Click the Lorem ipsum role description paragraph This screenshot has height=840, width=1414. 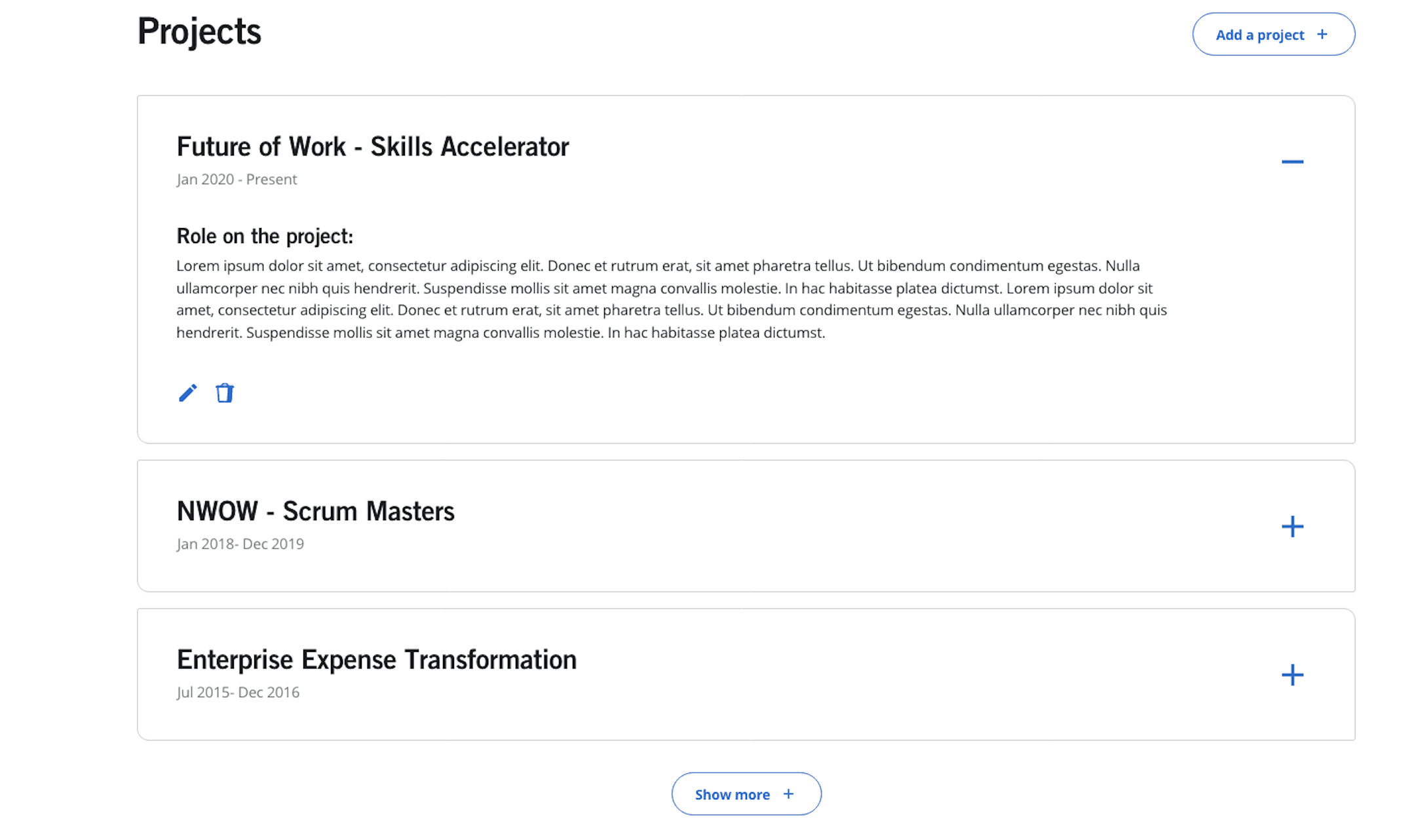coord(672,299)
